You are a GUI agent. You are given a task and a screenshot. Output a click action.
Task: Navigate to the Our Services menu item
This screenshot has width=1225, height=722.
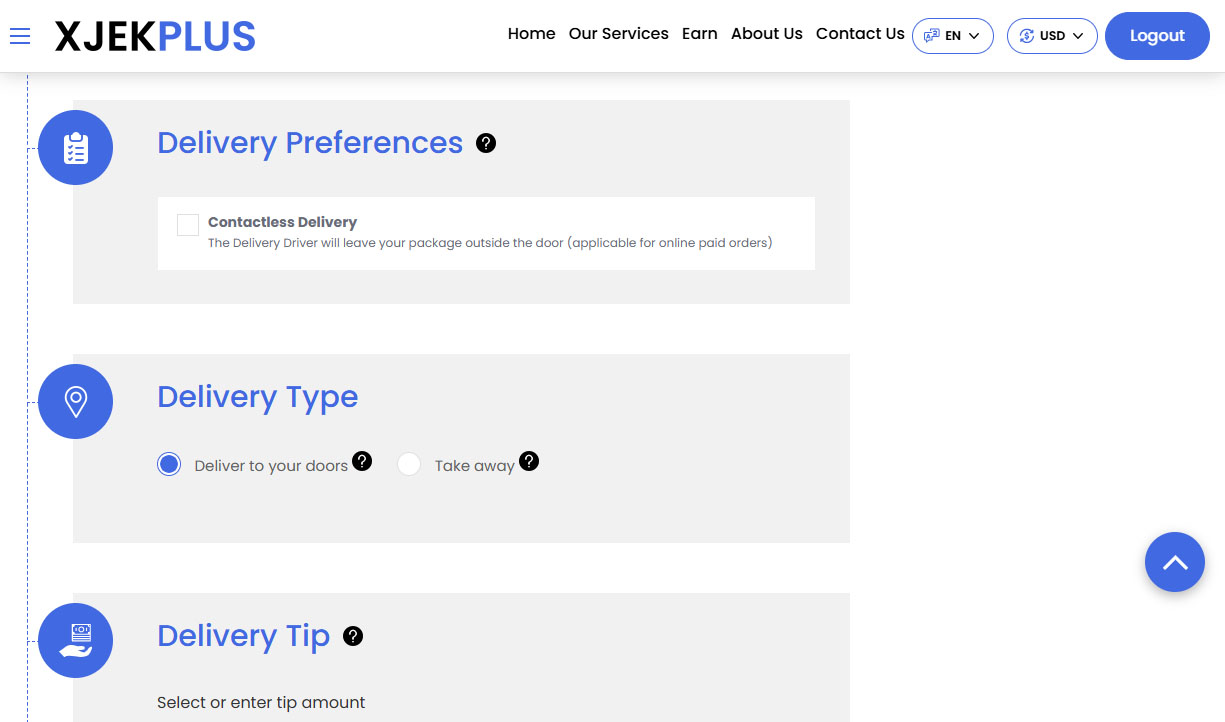point(618,34)
